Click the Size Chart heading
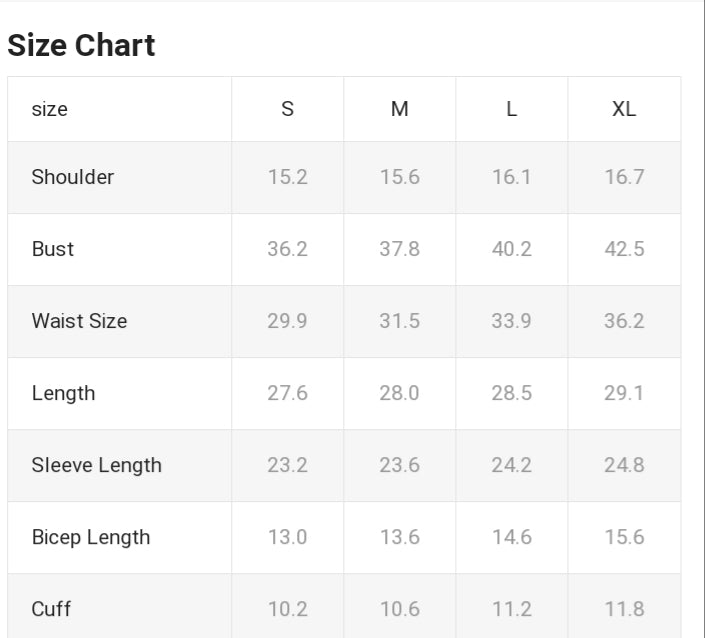Viewport: 705px width, 638px height. point(81,45)
